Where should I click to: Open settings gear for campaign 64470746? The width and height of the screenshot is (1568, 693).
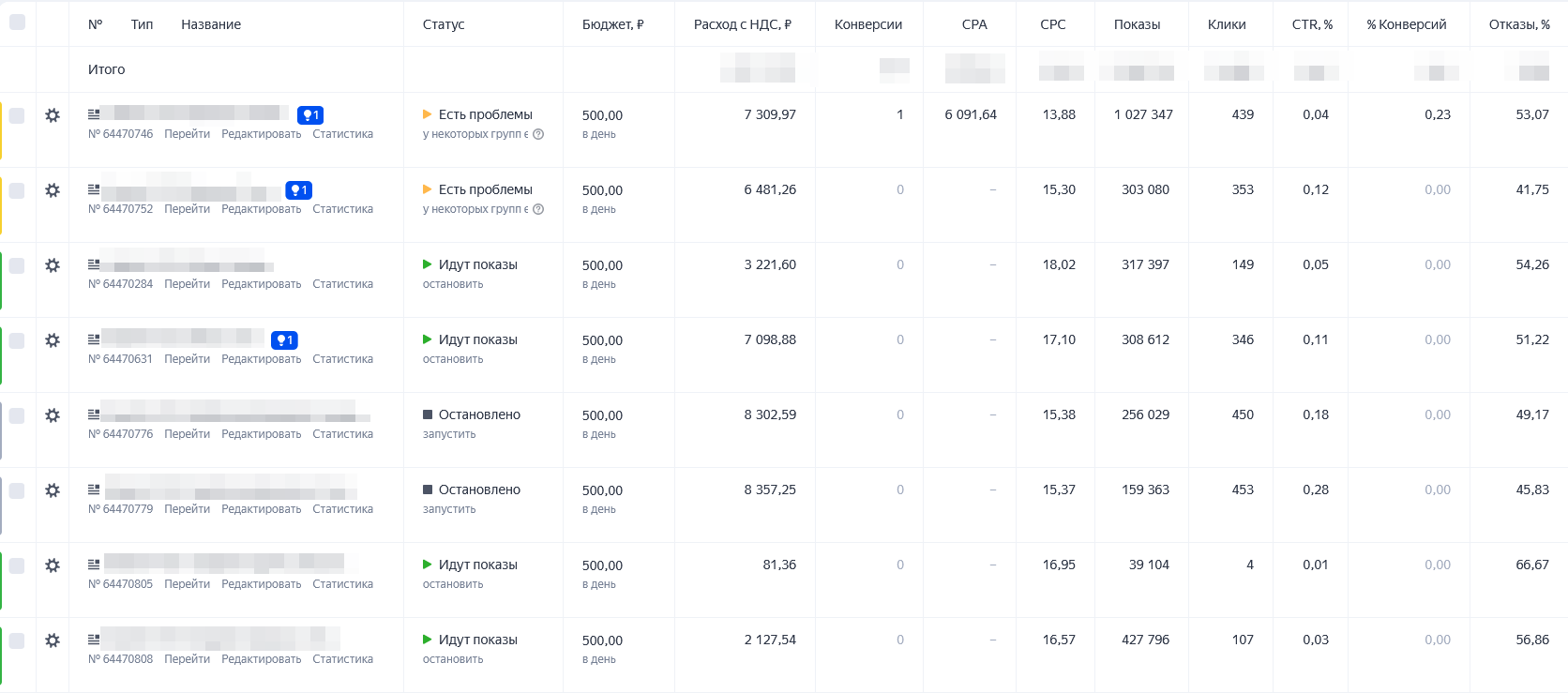point(53,115)
